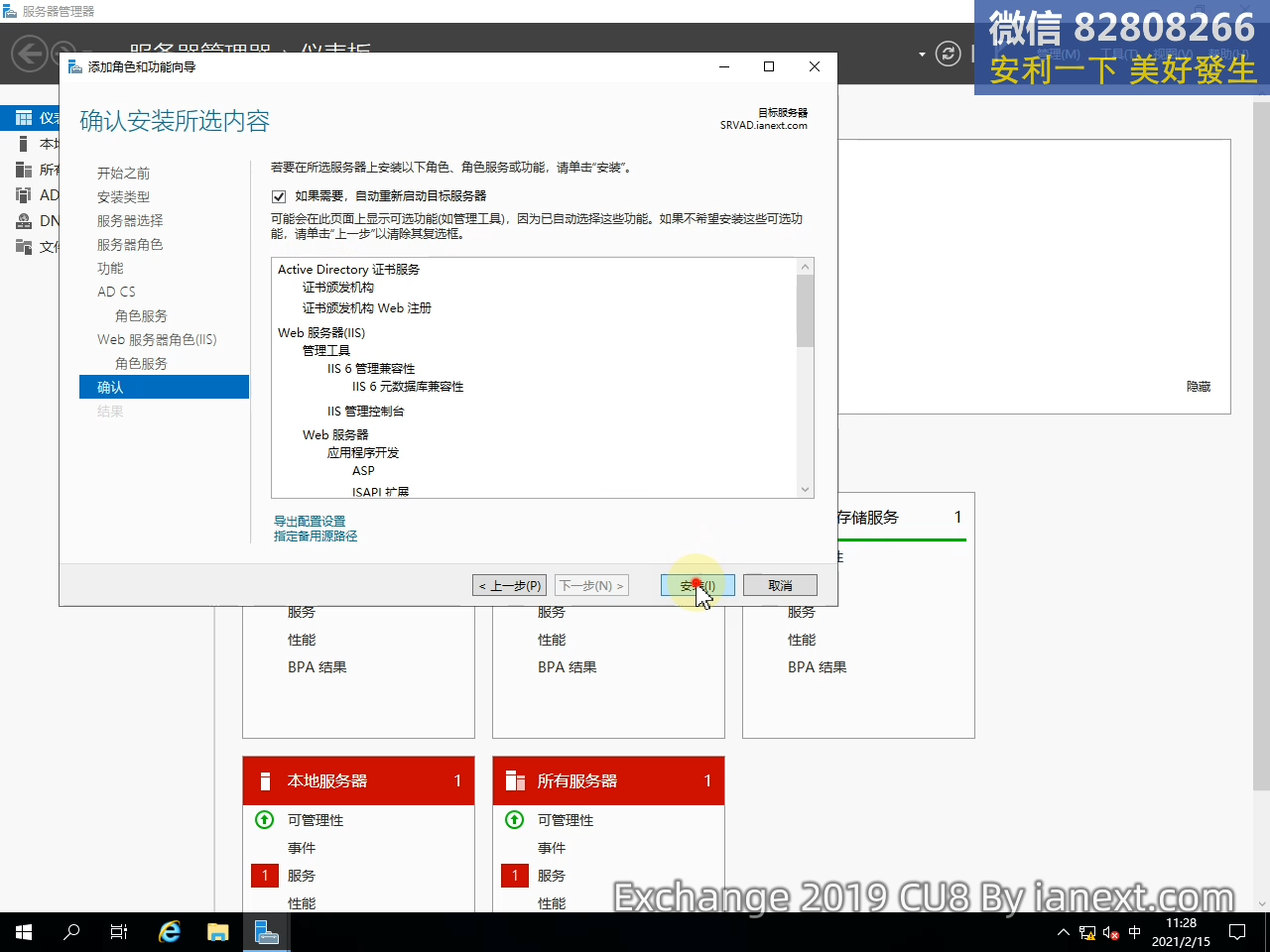This screenshot has height=952, width=1270.
Task: Click the 导出配置设置 link
Action: click(310, 522)
